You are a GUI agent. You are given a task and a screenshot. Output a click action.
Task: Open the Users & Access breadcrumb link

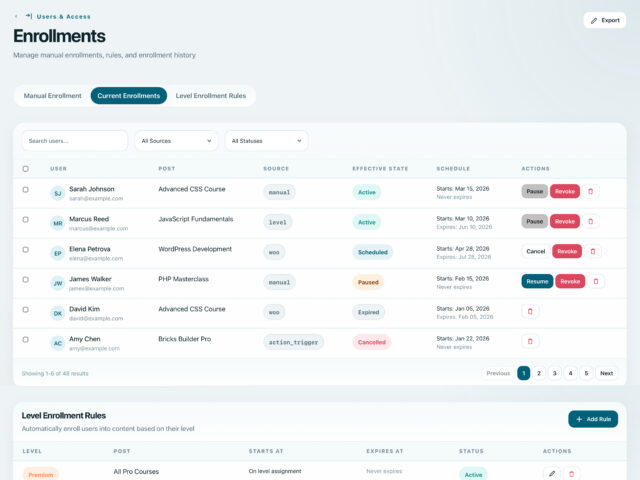[63, 16]
